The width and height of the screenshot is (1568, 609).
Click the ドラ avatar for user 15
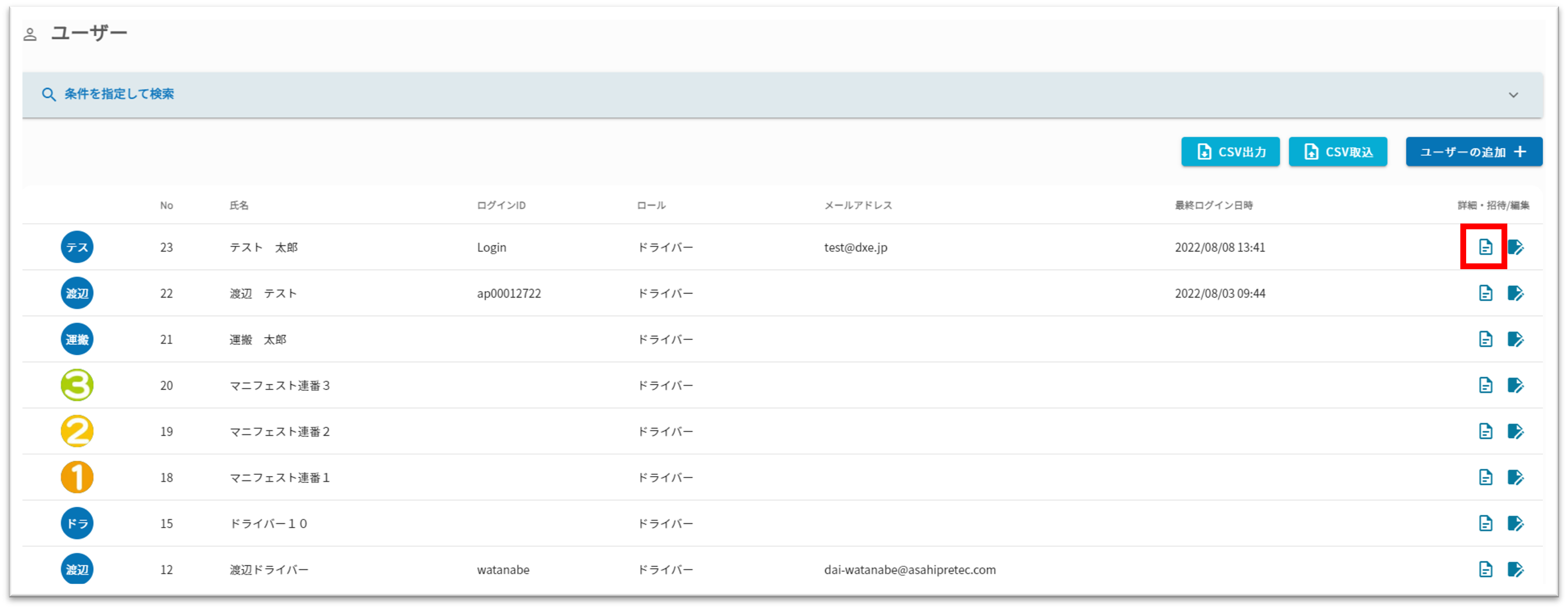point(76,523)
